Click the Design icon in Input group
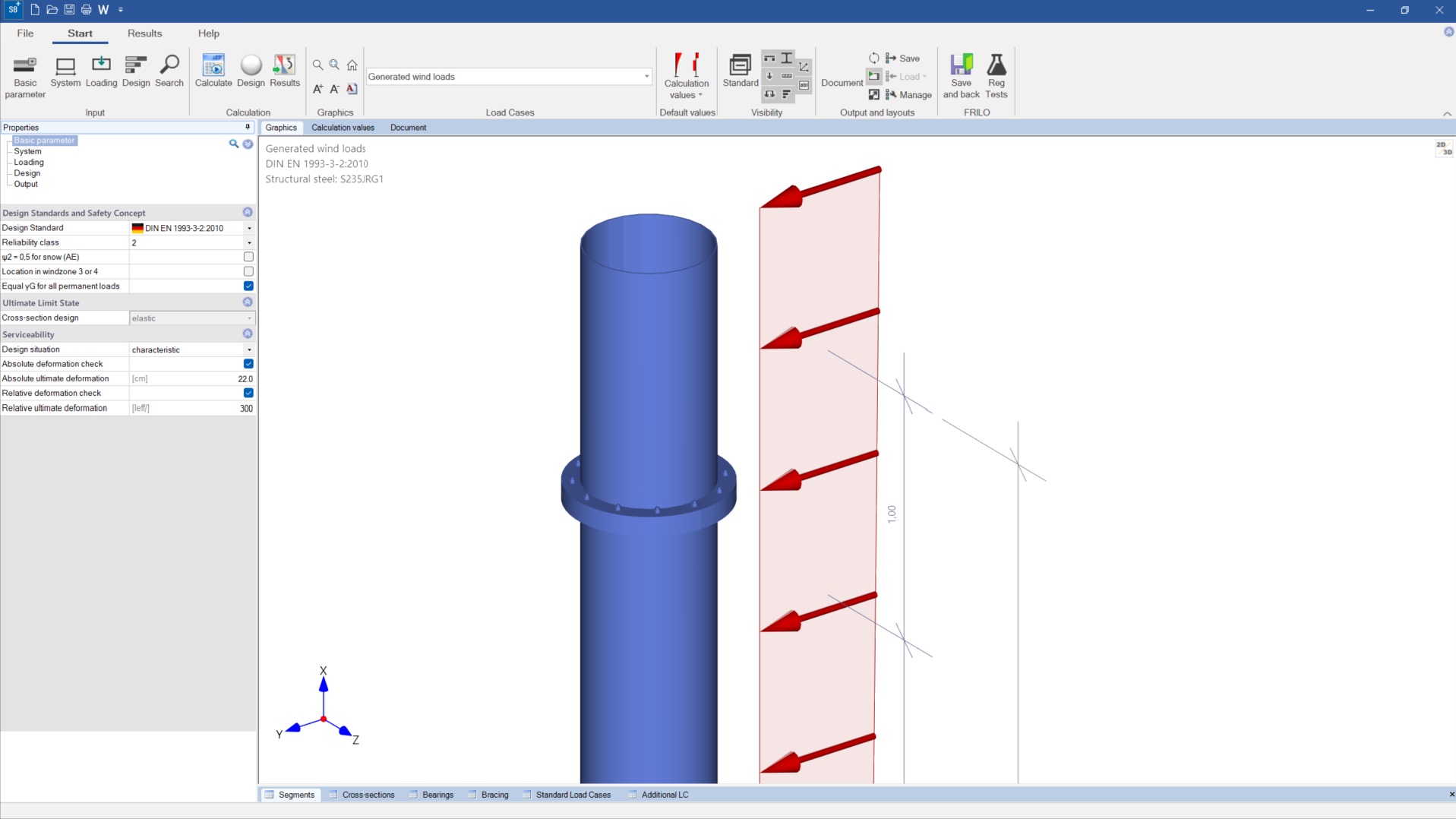The height and width of the screenshot is (819, 1456). [136, 72]
